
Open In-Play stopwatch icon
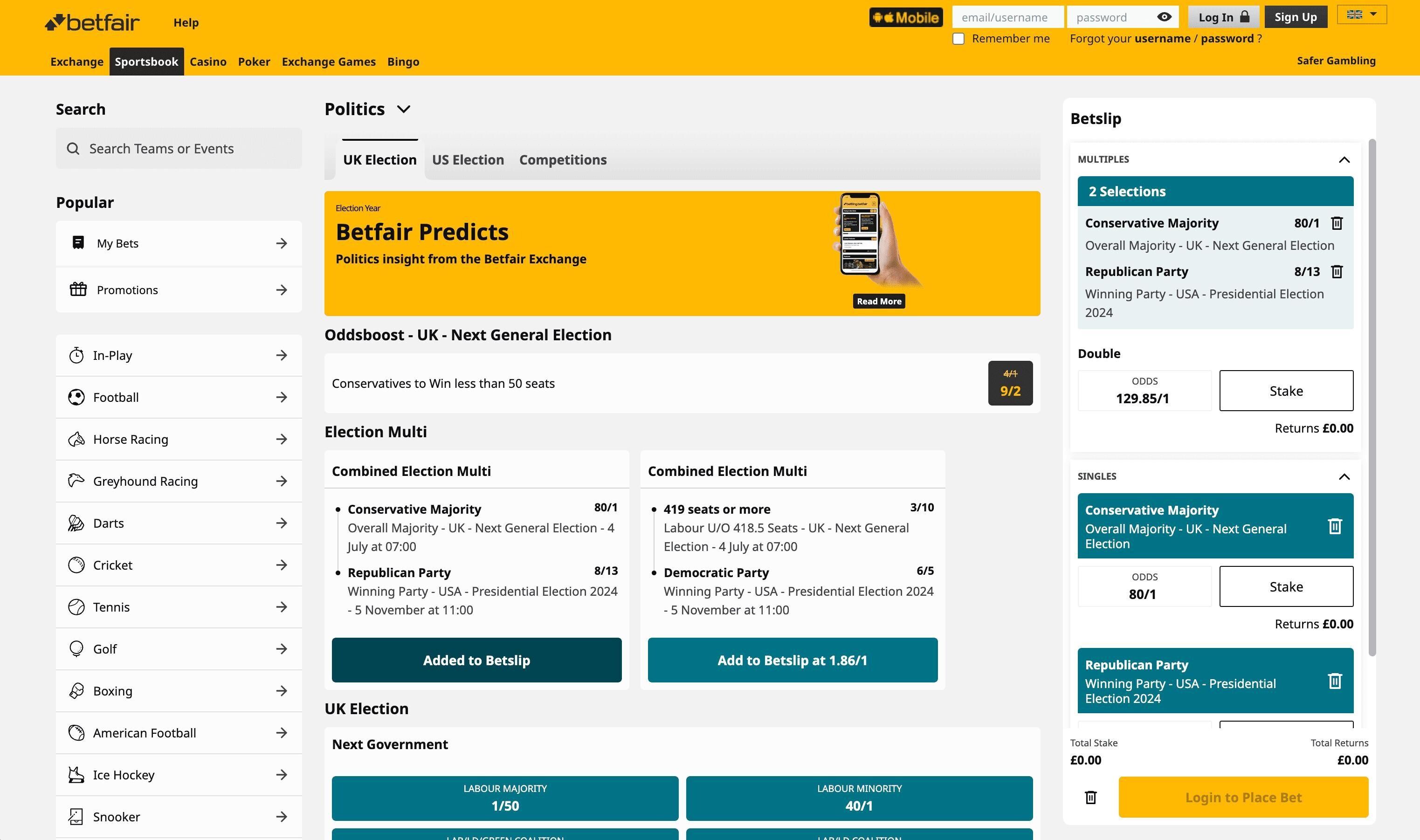coord(76,355)
